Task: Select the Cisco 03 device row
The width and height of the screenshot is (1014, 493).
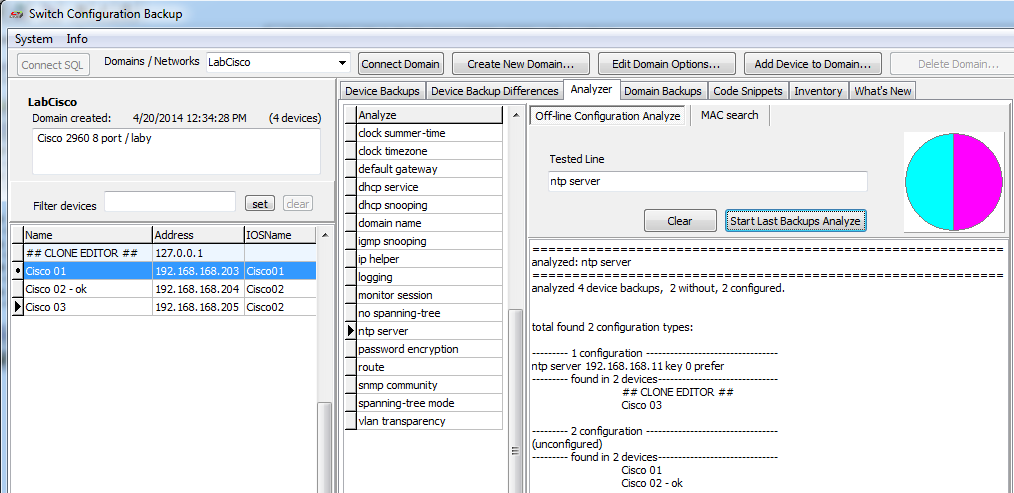Action: pos(86,307)
